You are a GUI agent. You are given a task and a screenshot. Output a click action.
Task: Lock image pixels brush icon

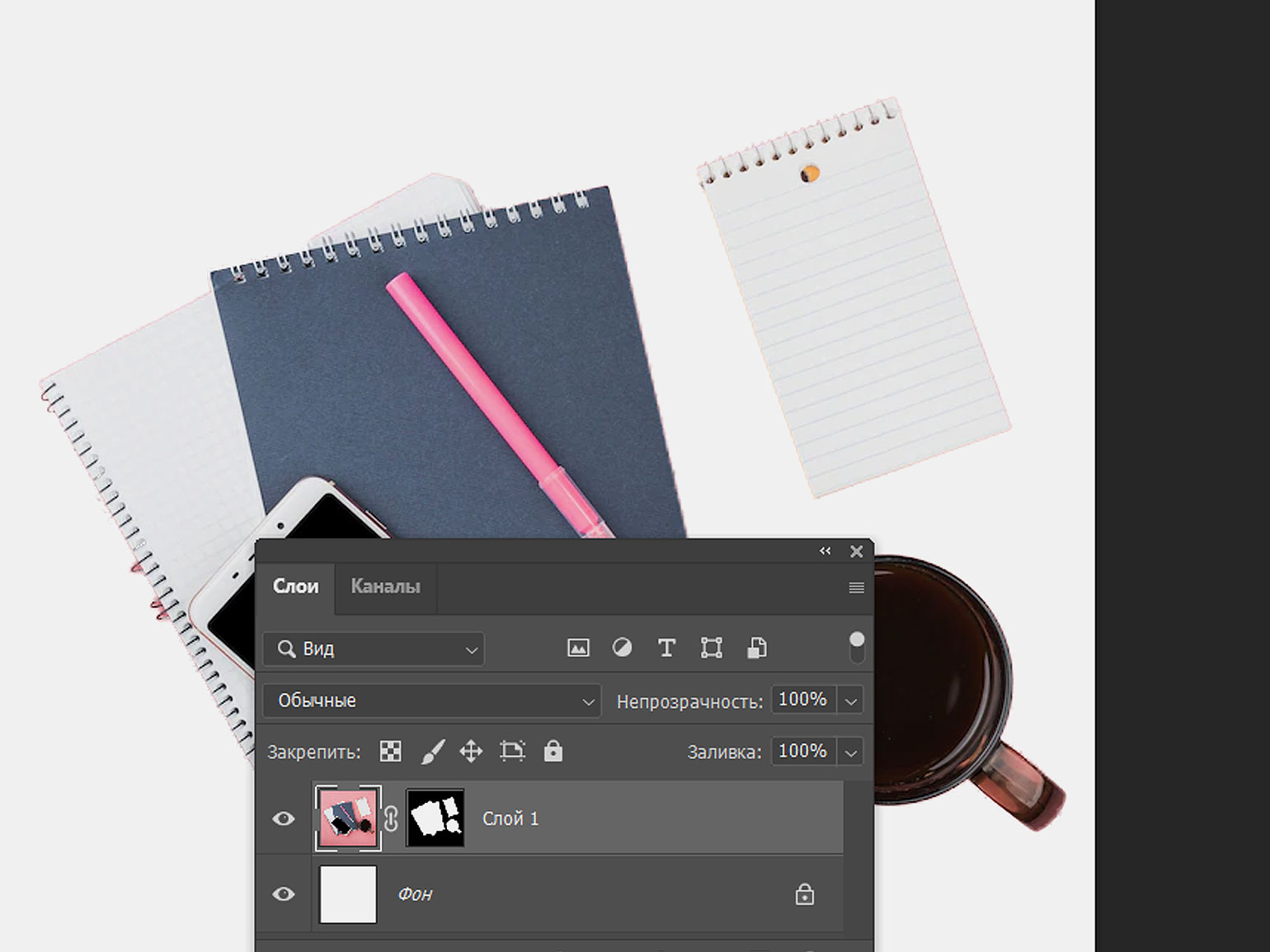click(x=432, y=752)
